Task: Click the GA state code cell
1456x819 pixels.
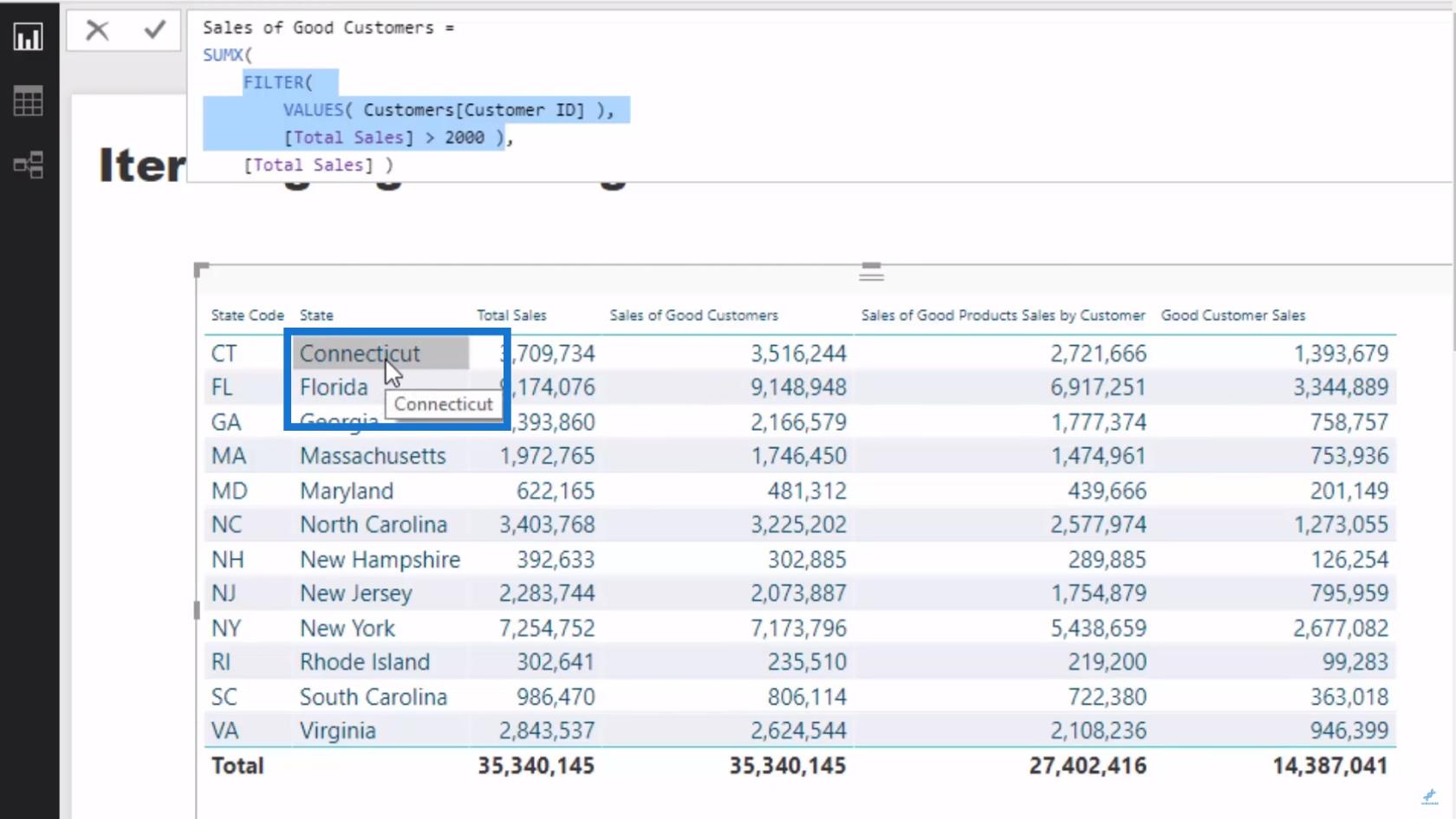Action: coord(225,422)
